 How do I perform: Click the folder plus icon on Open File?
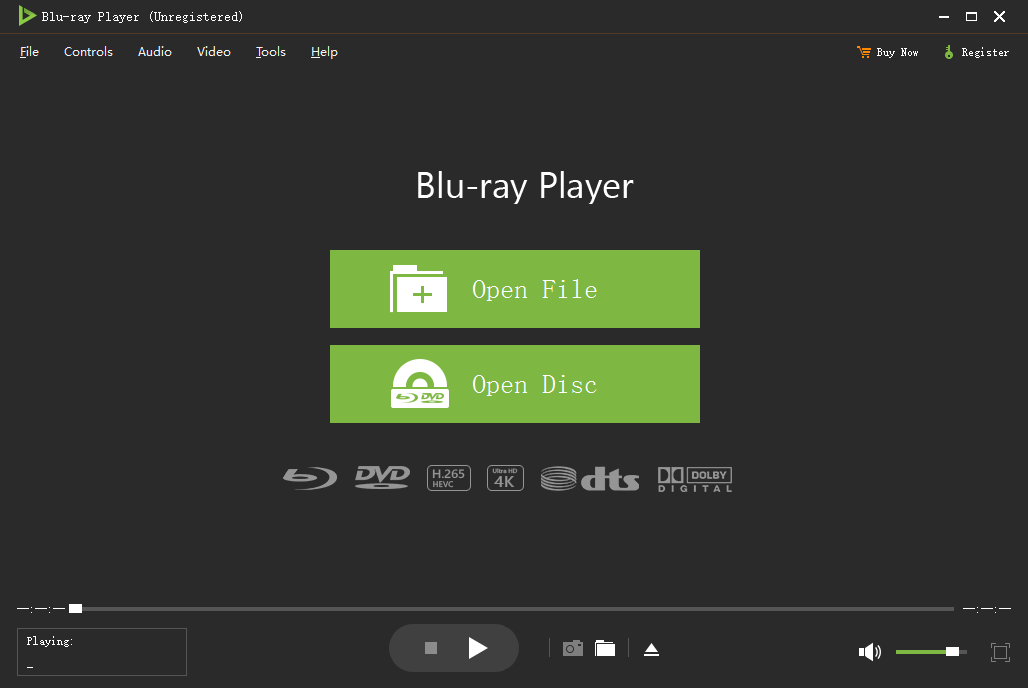tap(418, 289)
